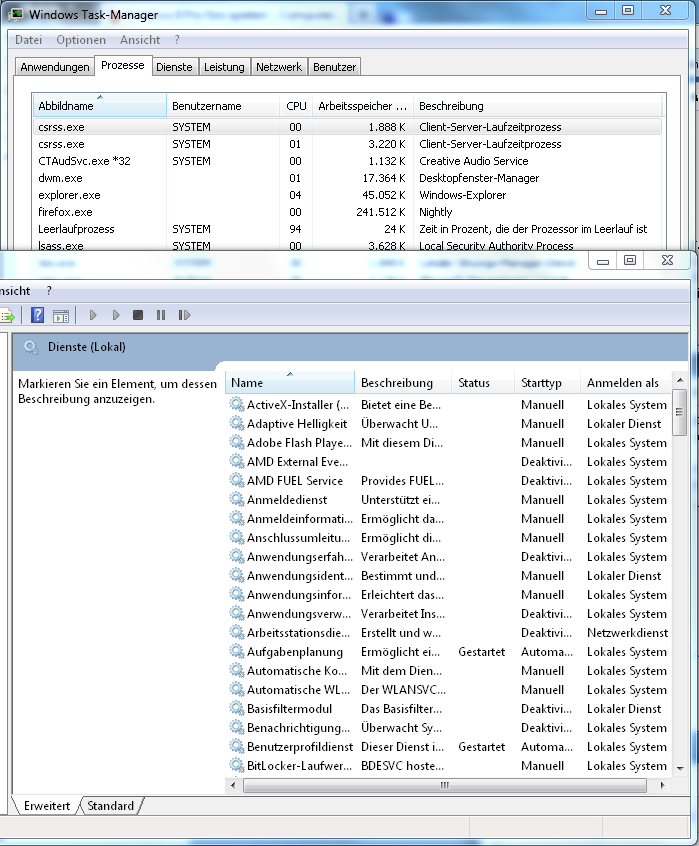Screen dimensions: 699x846
Task: Sort services by Status column header
Action: point(482,383)
